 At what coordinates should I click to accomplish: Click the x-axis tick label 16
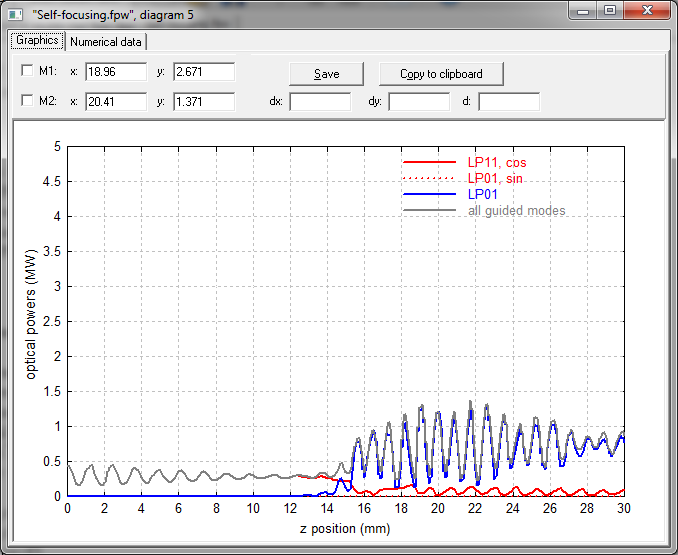click(x=364, y=508)
